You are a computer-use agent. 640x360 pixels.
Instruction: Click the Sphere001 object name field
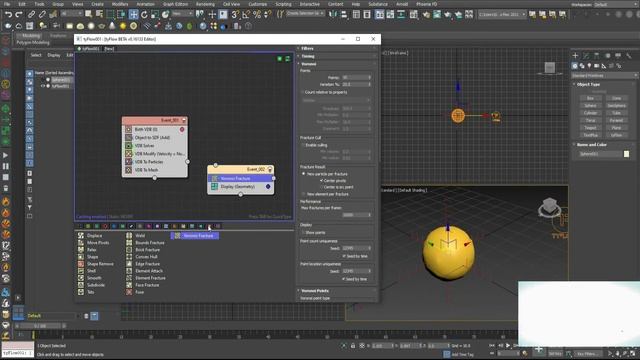[600, 154]
